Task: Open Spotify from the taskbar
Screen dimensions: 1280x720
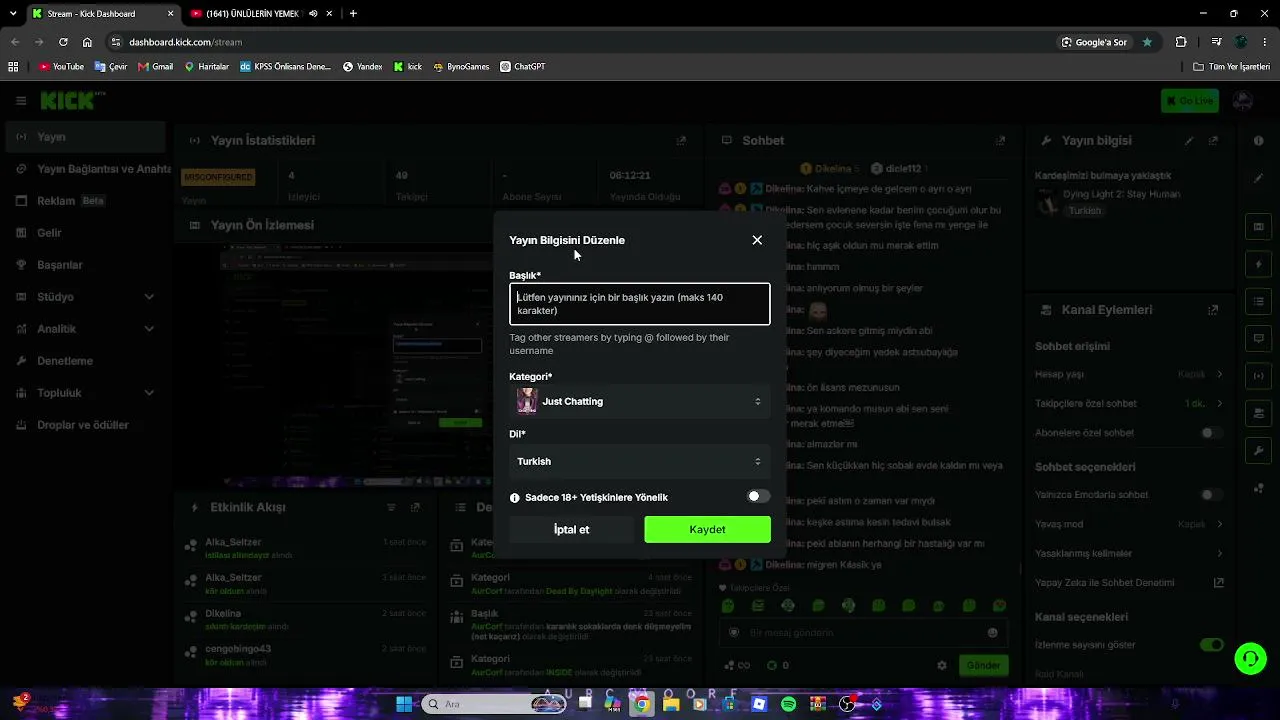Action: point(788,704)
